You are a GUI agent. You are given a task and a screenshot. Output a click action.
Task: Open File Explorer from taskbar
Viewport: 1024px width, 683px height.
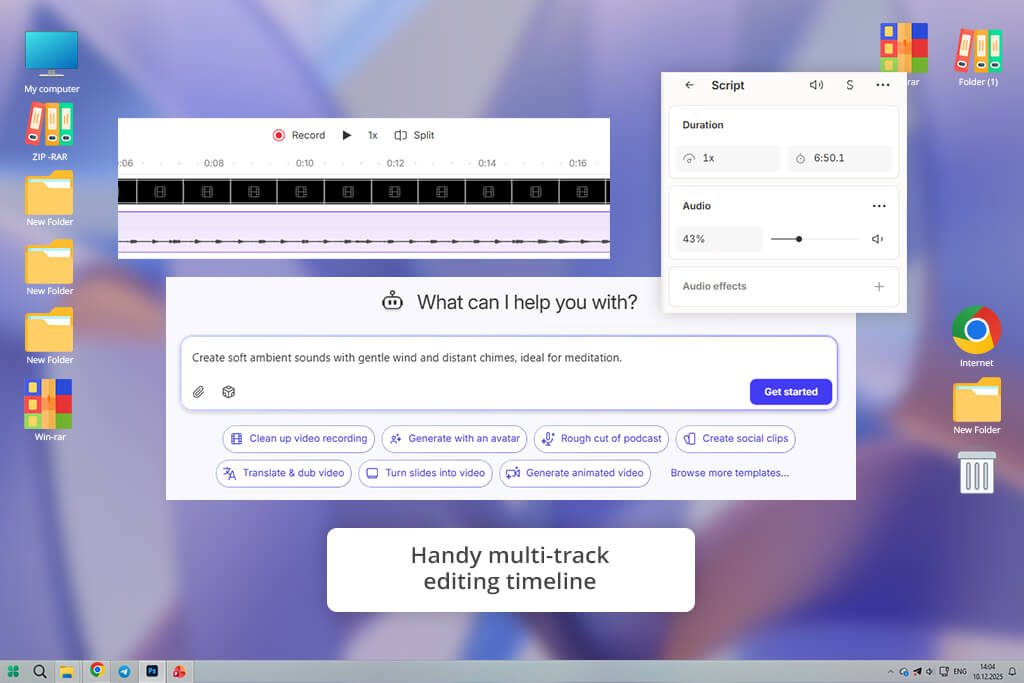[67, 671]
